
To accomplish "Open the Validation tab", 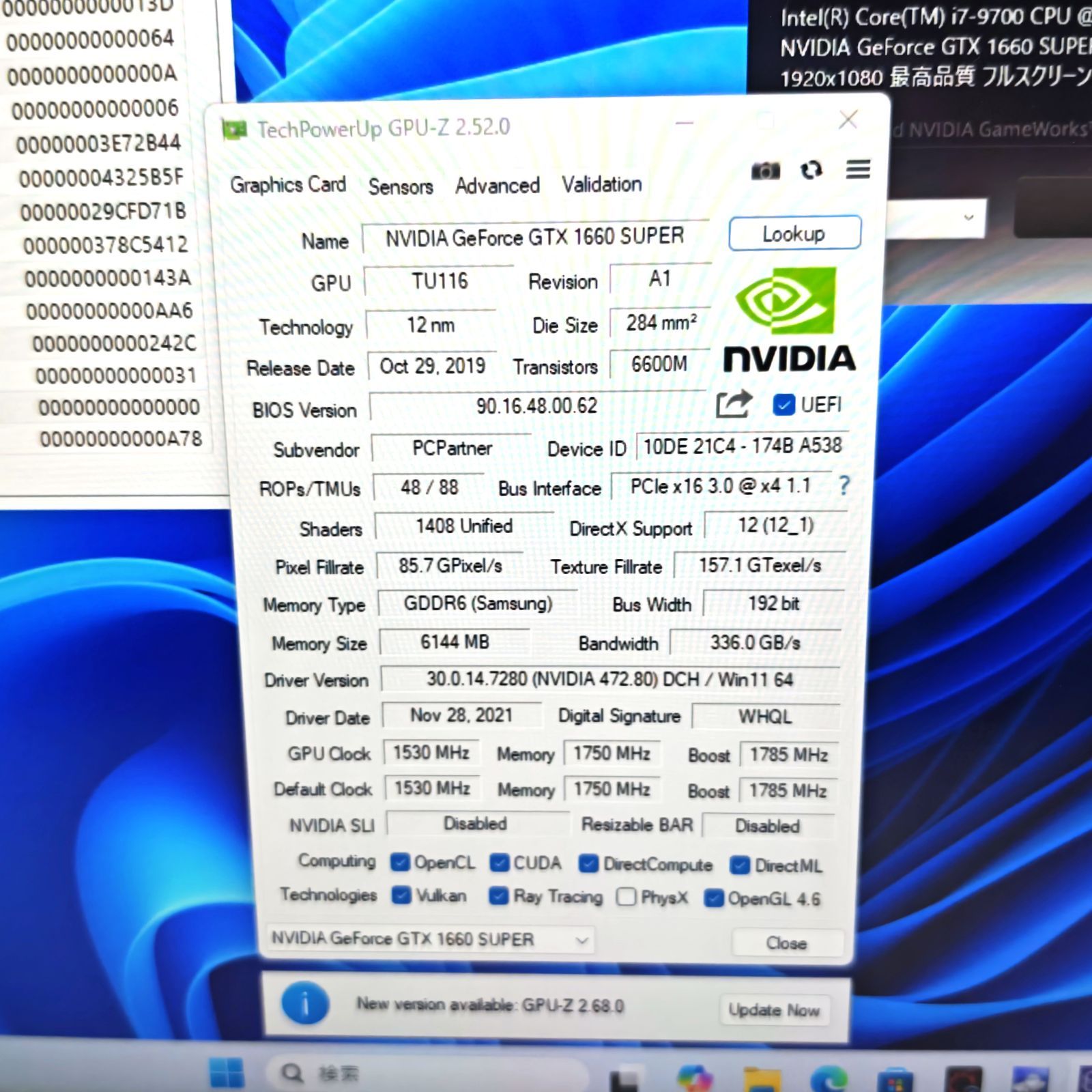I will [602, 184].
